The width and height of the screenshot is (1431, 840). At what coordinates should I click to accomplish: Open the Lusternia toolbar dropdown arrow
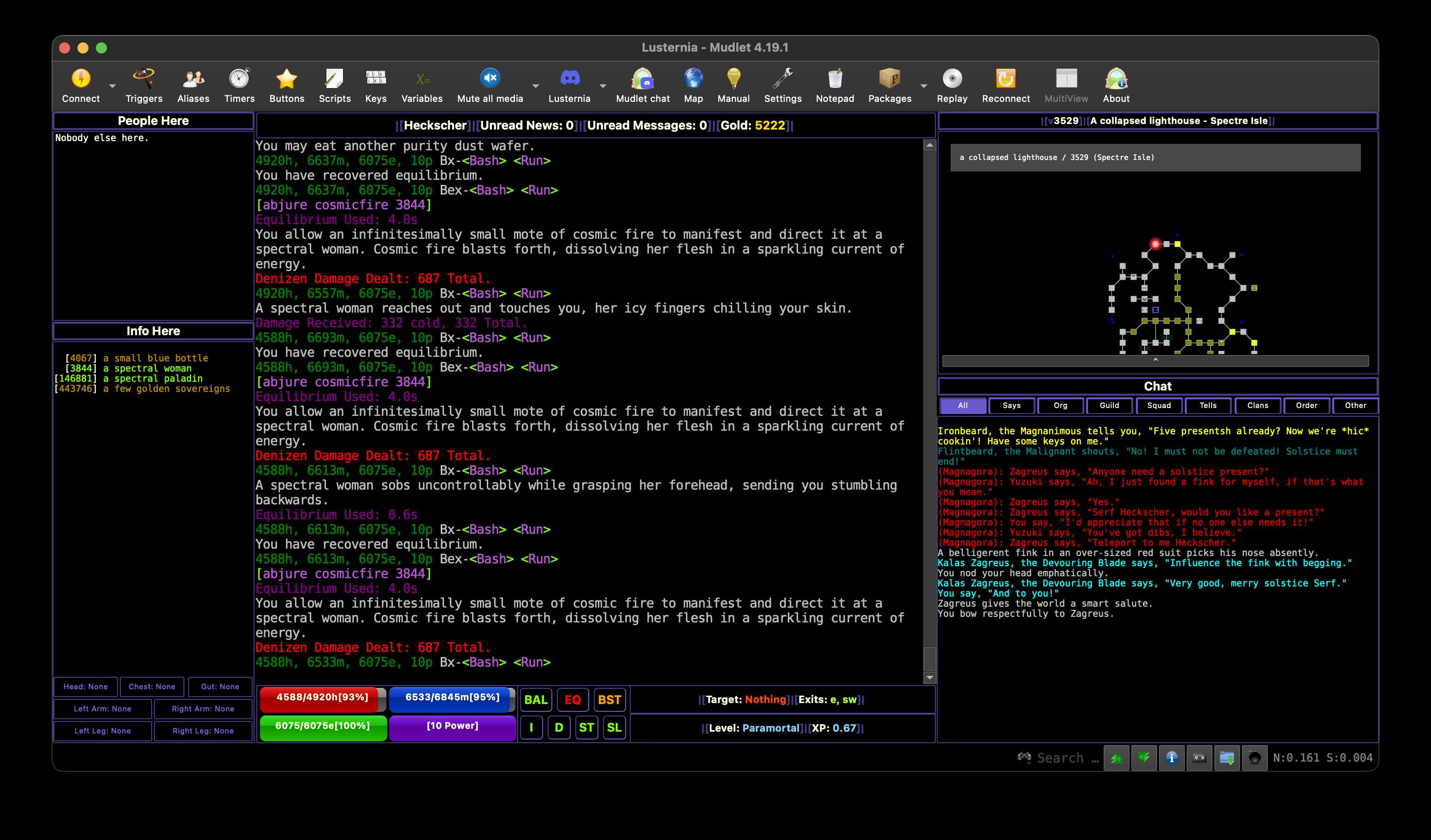coord(603,86)
